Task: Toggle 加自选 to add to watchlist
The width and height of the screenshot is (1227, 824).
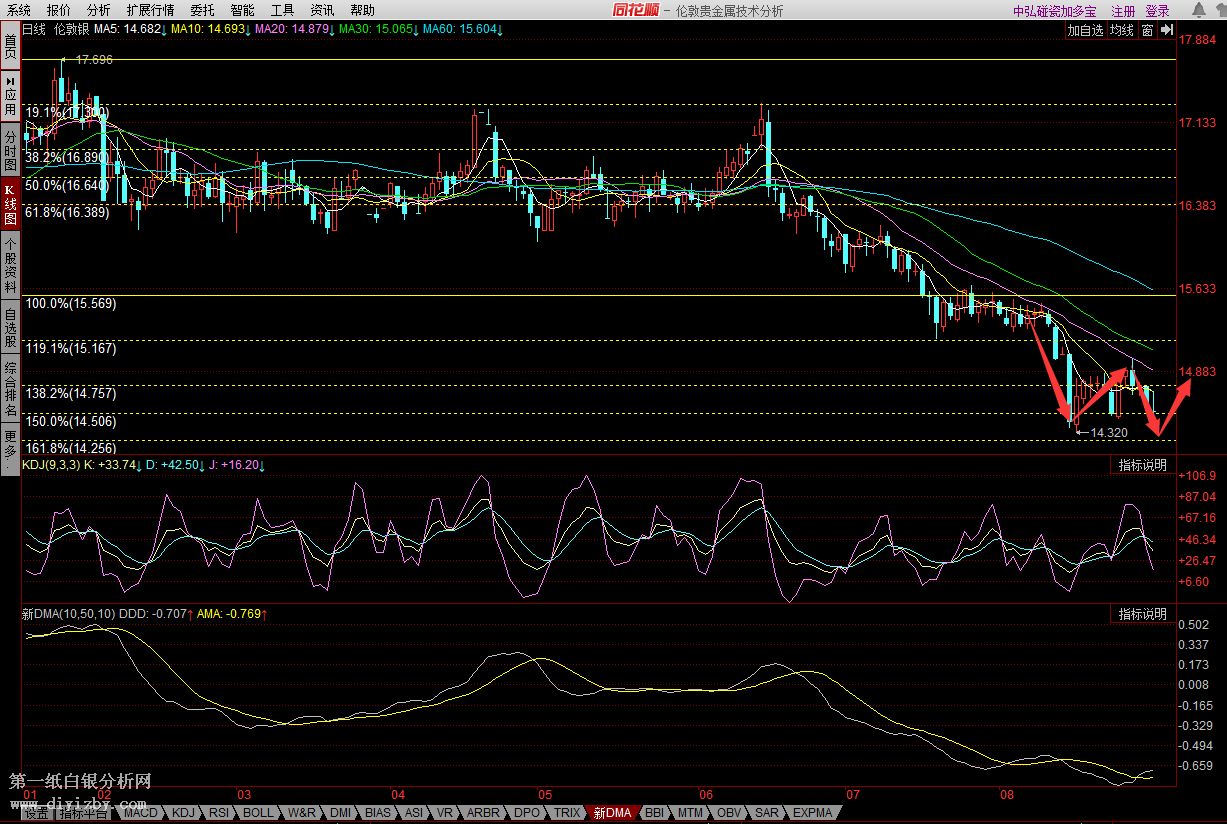Action: (1085, 30)
